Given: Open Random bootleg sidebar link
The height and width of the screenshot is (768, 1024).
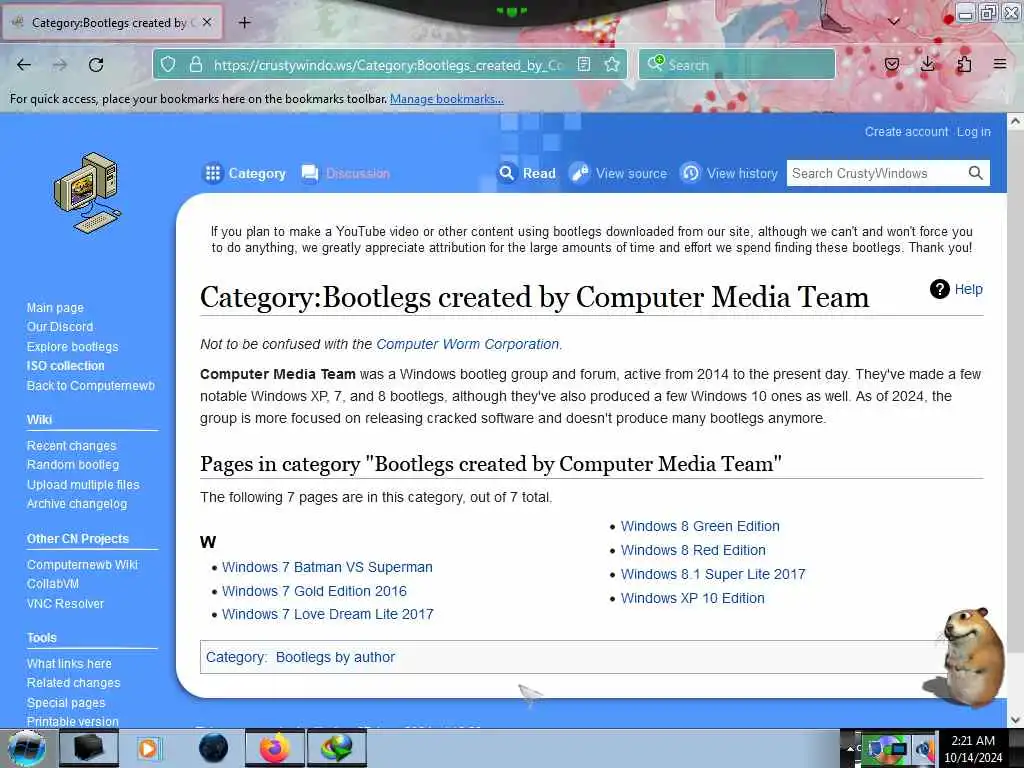Looking at the screenshot, I should point(73,465).
